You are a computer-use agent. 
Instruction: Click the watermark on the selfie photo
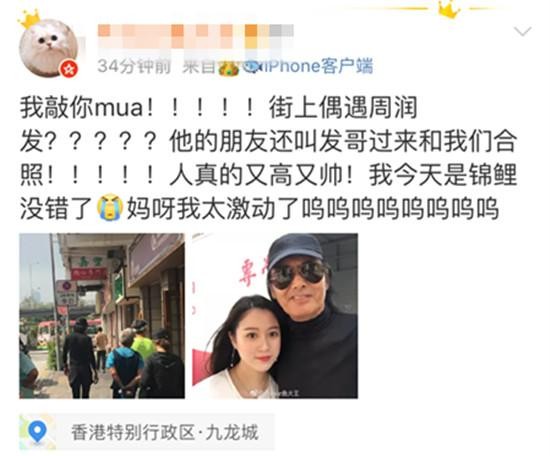[x=276, y=393]
